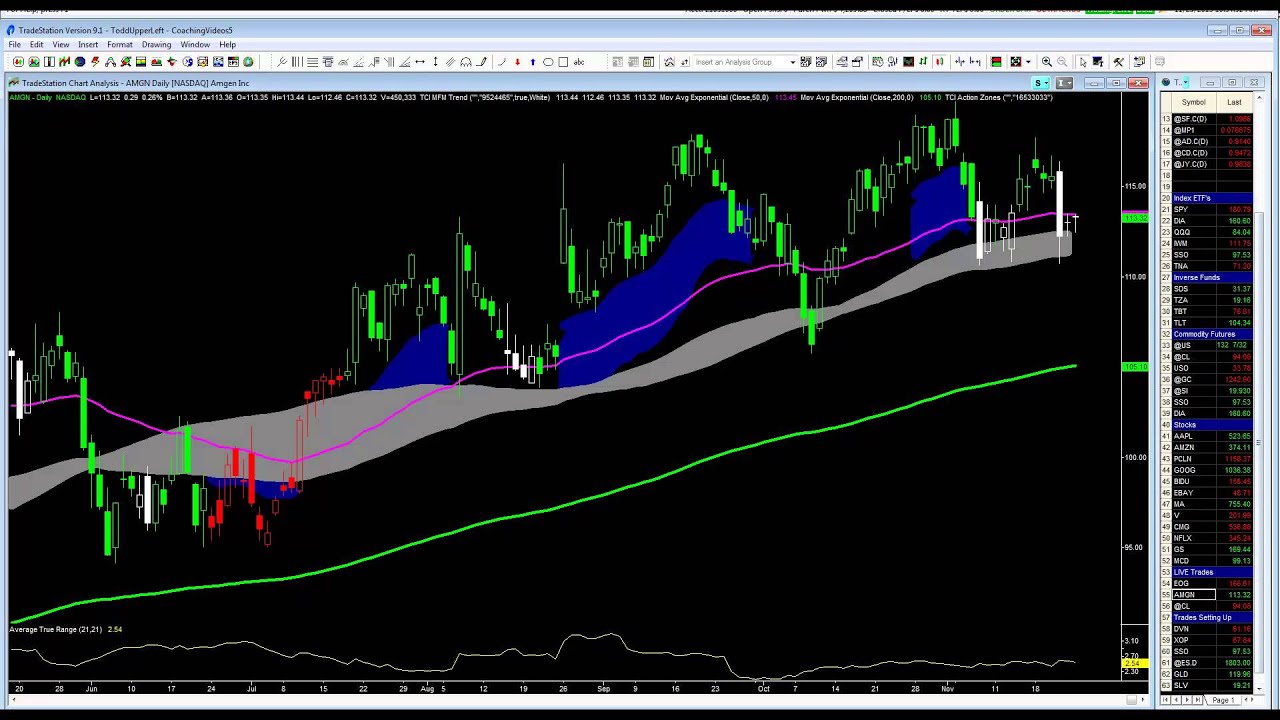Open the cyan S dropdown button on chart
This screenshot has height=720, width=1280.
[x=1041, y=83]
